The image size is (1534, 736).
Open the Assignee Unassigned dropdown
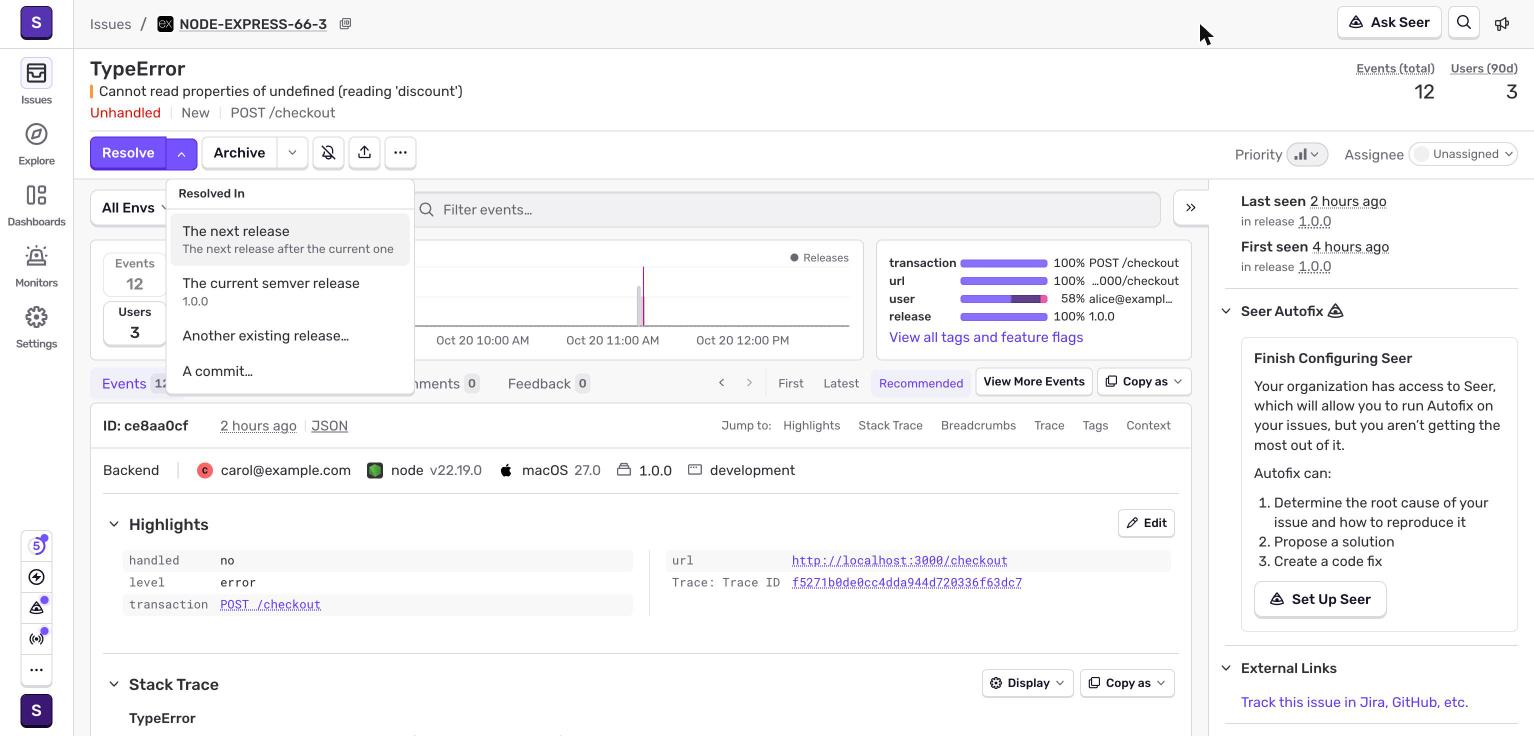[x=1463, y=154]
